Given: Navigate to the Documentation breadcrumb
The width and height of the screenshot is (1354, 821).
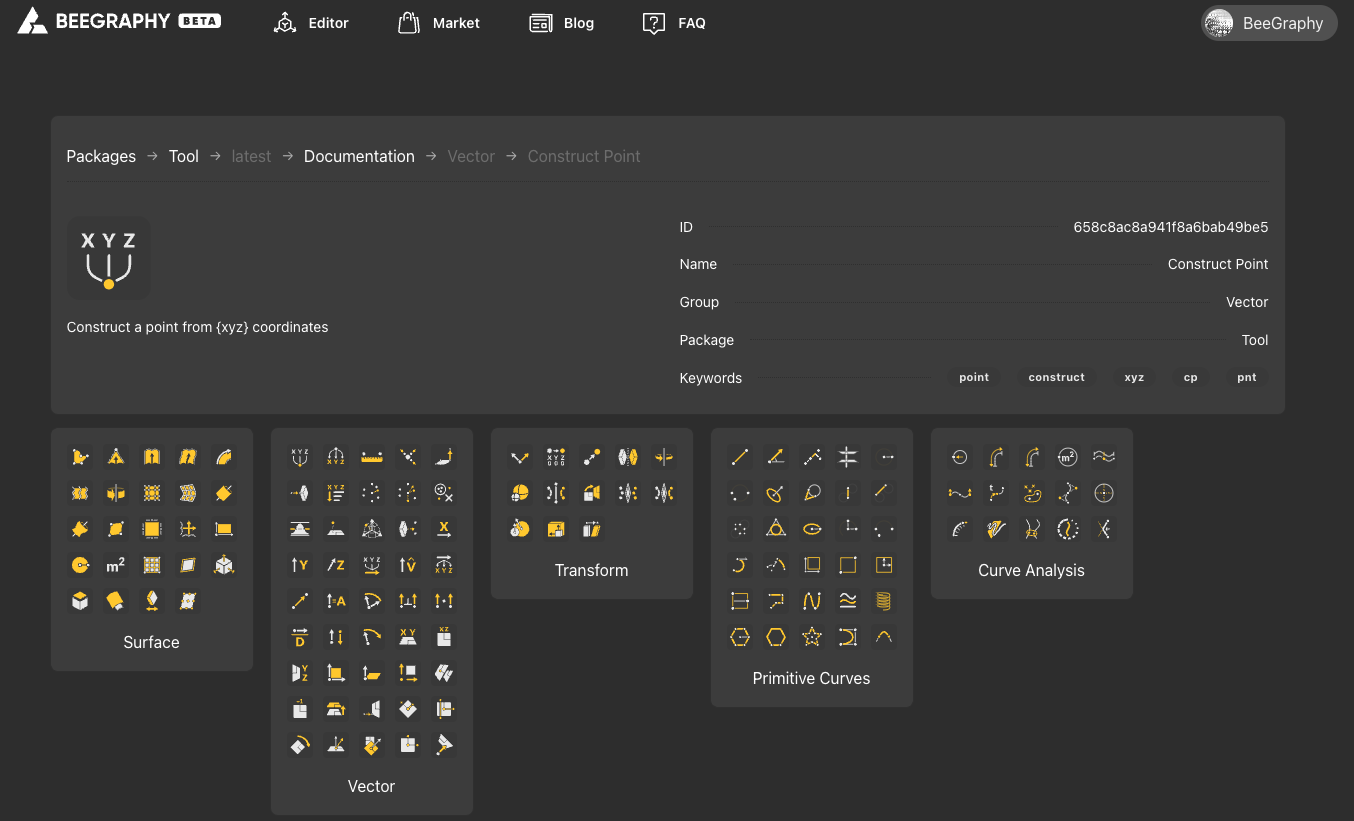Looking at the screenshot, I should 359,156.
